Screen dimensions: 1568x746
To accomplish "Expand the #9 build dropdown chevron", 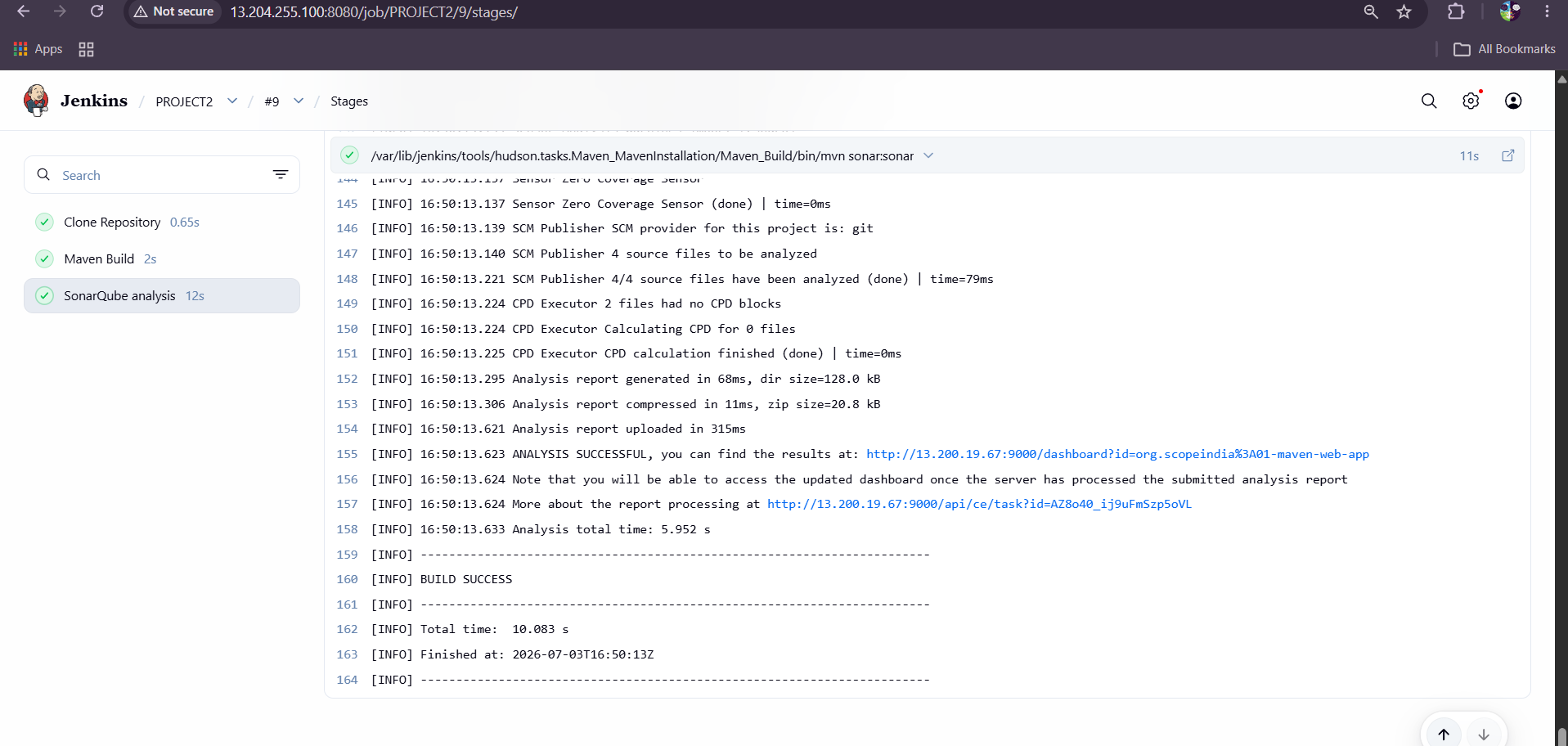I will pyautogui.click(x=299, y=101).
